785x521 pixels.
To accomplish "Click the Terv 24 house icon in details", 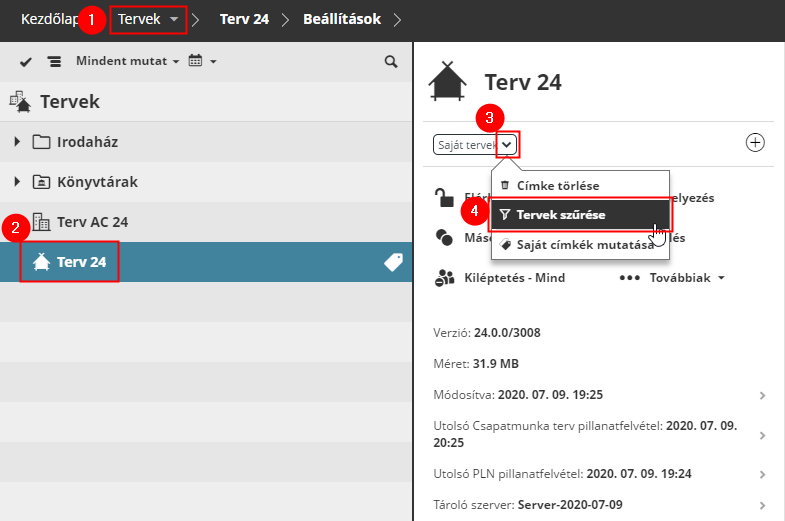I will coord(447,81).
